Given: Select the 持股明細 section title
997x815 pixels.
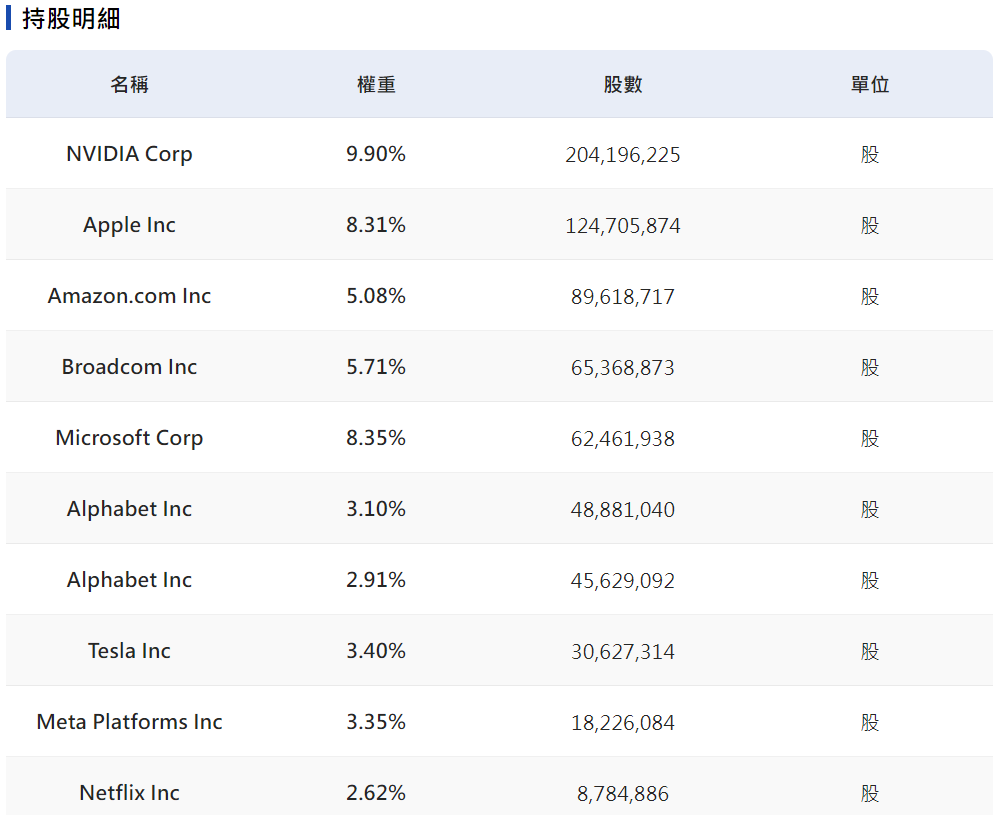Looking at the screenshot, I should coord(71,19).
